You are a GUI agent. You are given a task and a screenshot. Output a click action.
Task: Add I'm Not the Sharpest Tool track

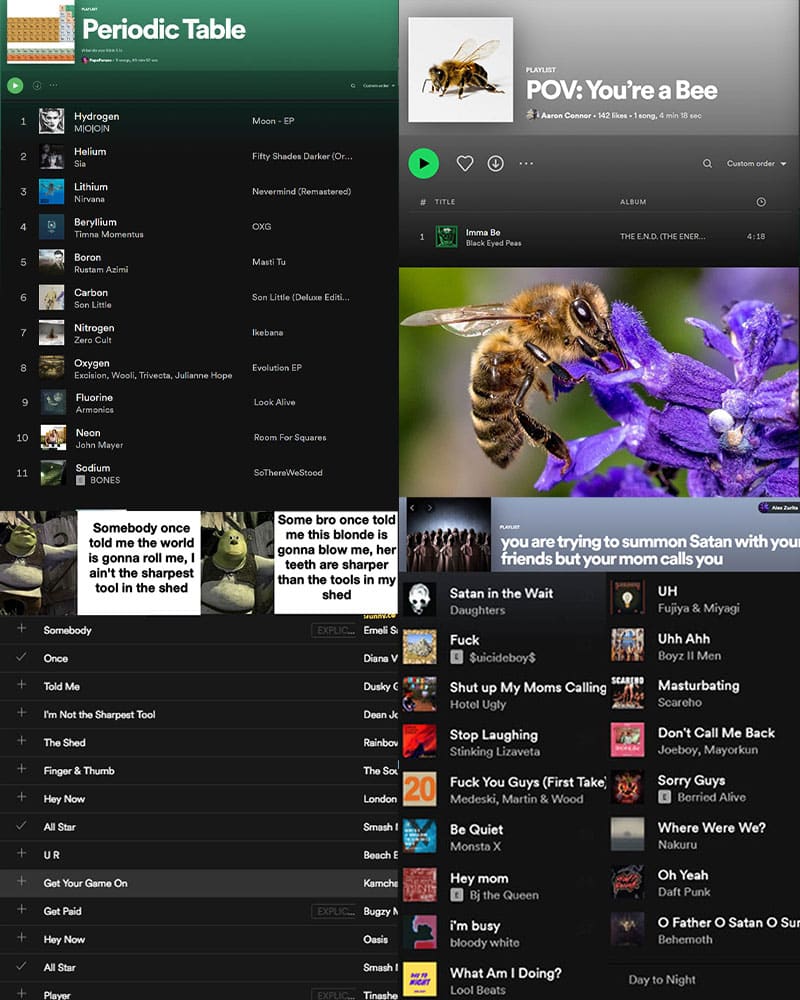(x=22, y=713)
